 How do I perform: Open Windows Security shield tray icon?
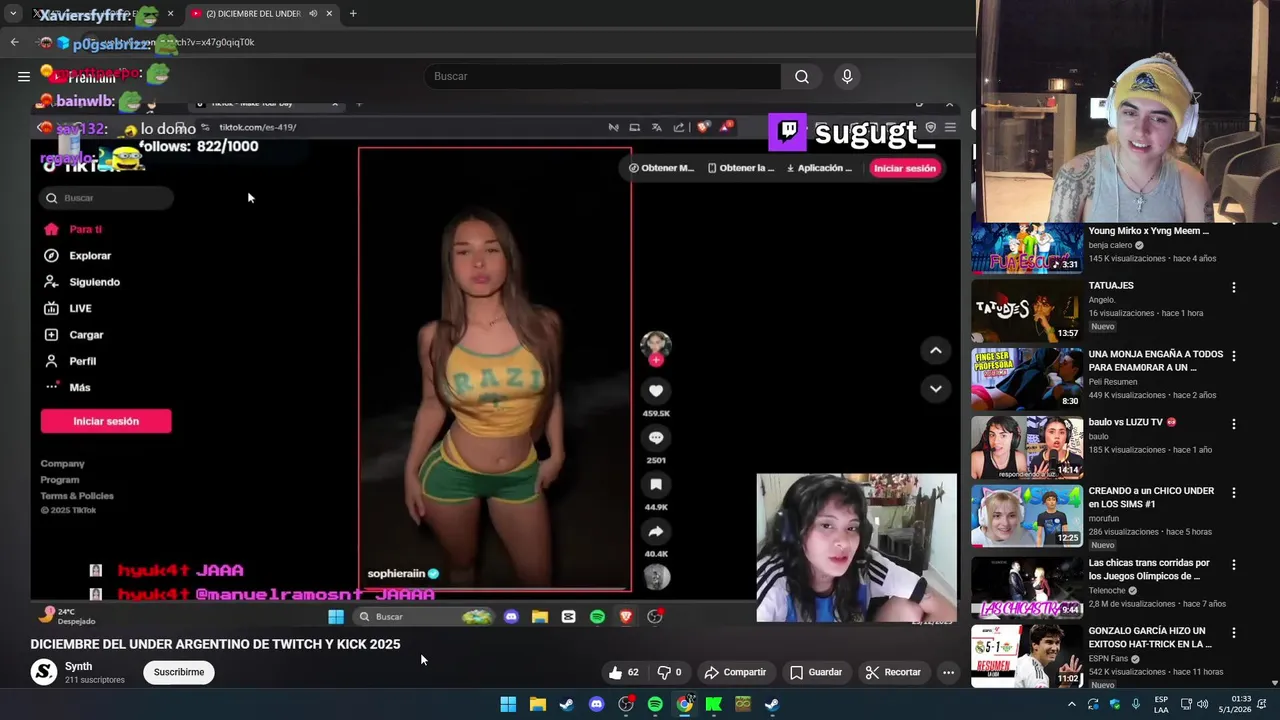point(1115,704)
